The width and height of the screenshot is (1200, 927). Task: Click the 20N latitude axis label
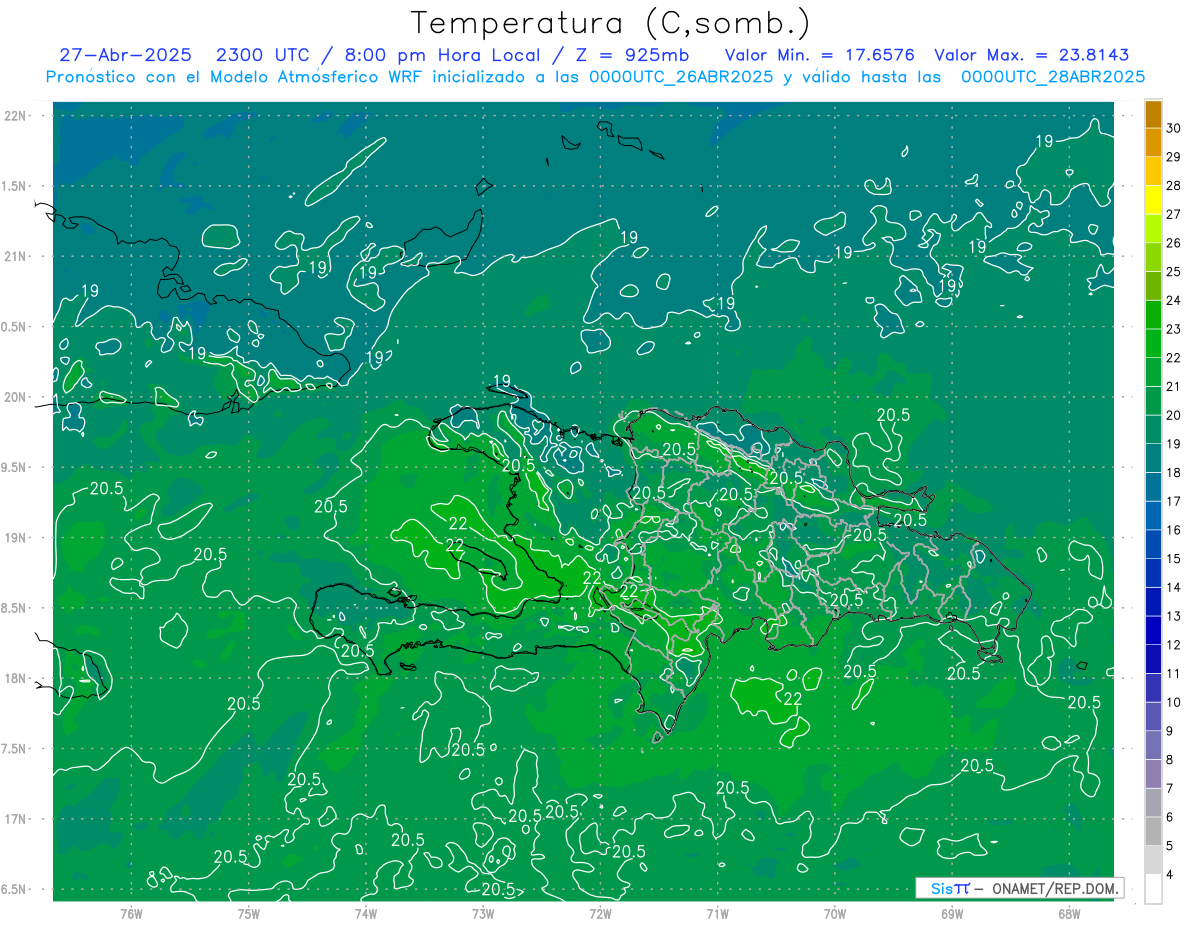coord(16,397)
